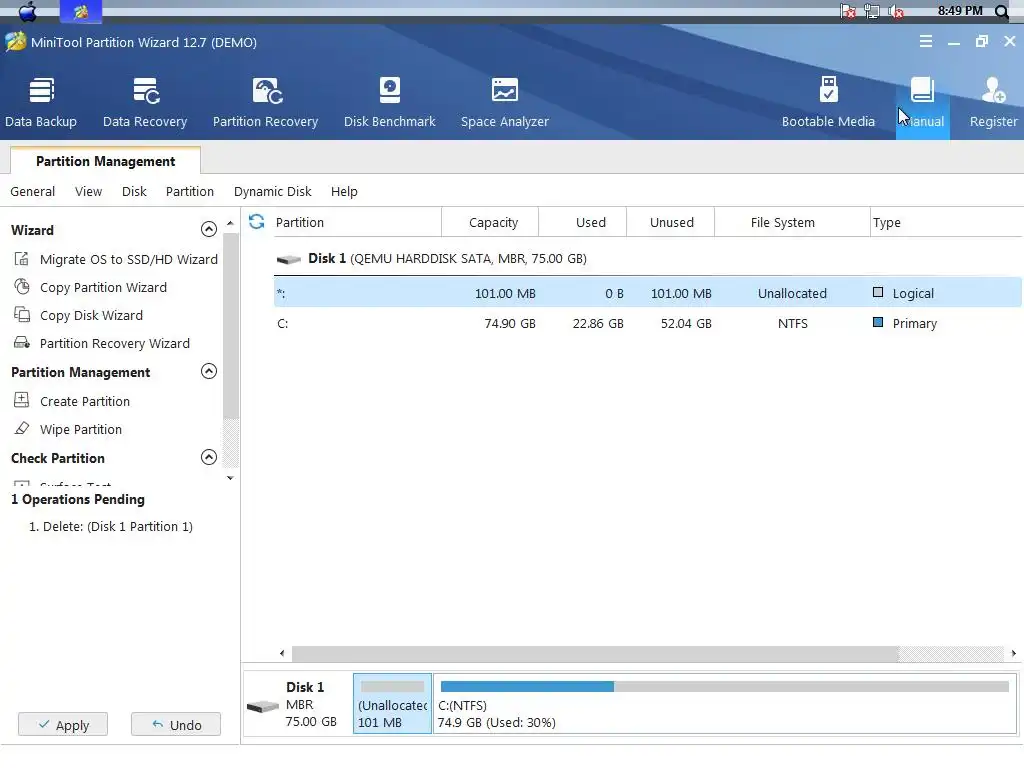Viewport: 1024px width, 768px height.
Task: Collapse the Wizard section
Action: pos(208,229)
